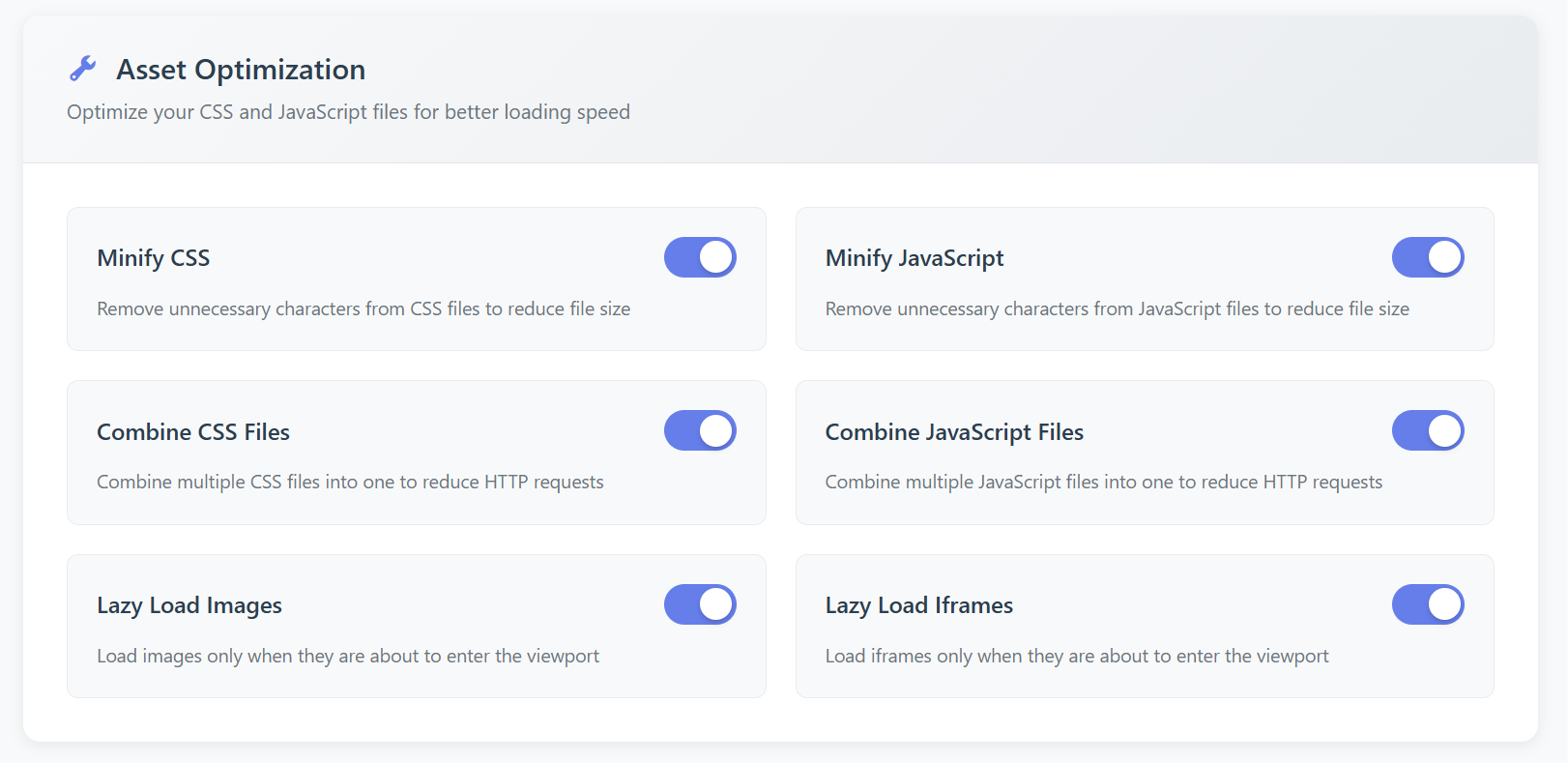This screenshot has height=763, width=1568.
Task: Click the Minify JavaScript title
Action: click(915, 258)
